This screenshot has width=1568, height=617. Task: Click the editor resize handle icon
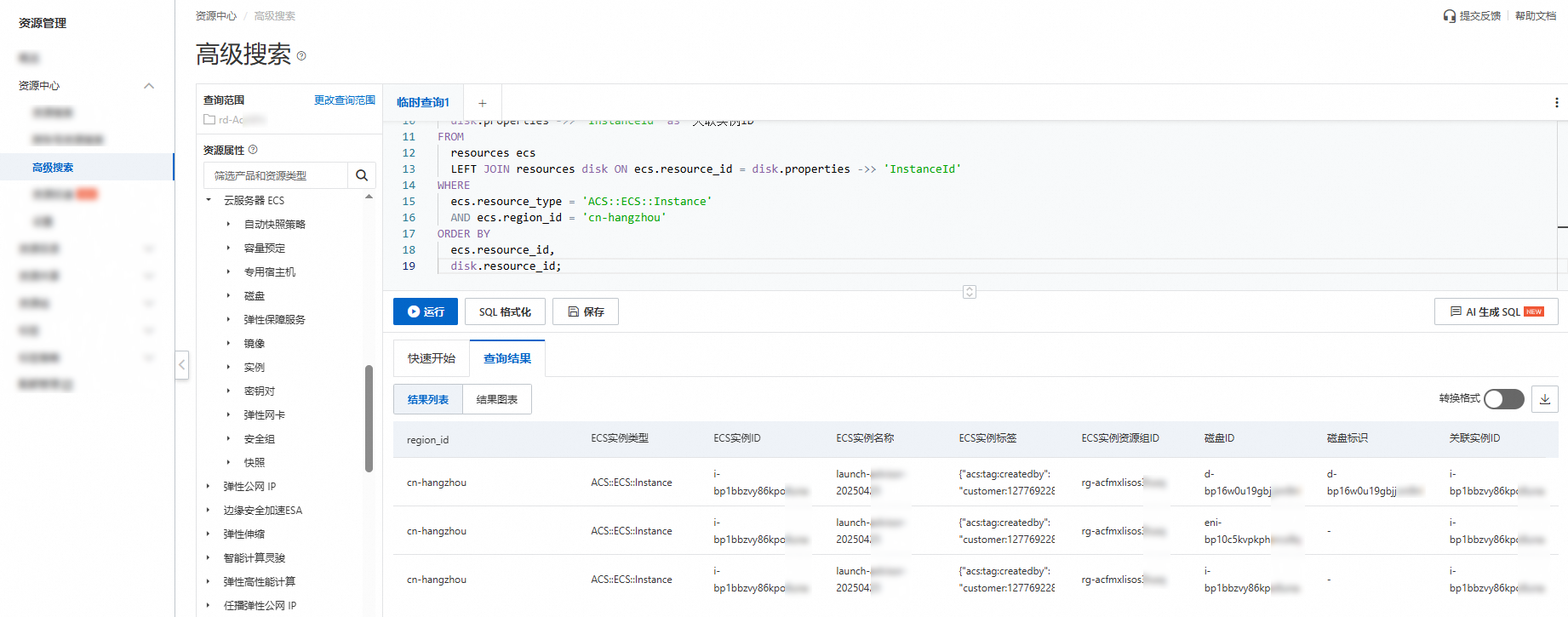(x=970, y=292)
